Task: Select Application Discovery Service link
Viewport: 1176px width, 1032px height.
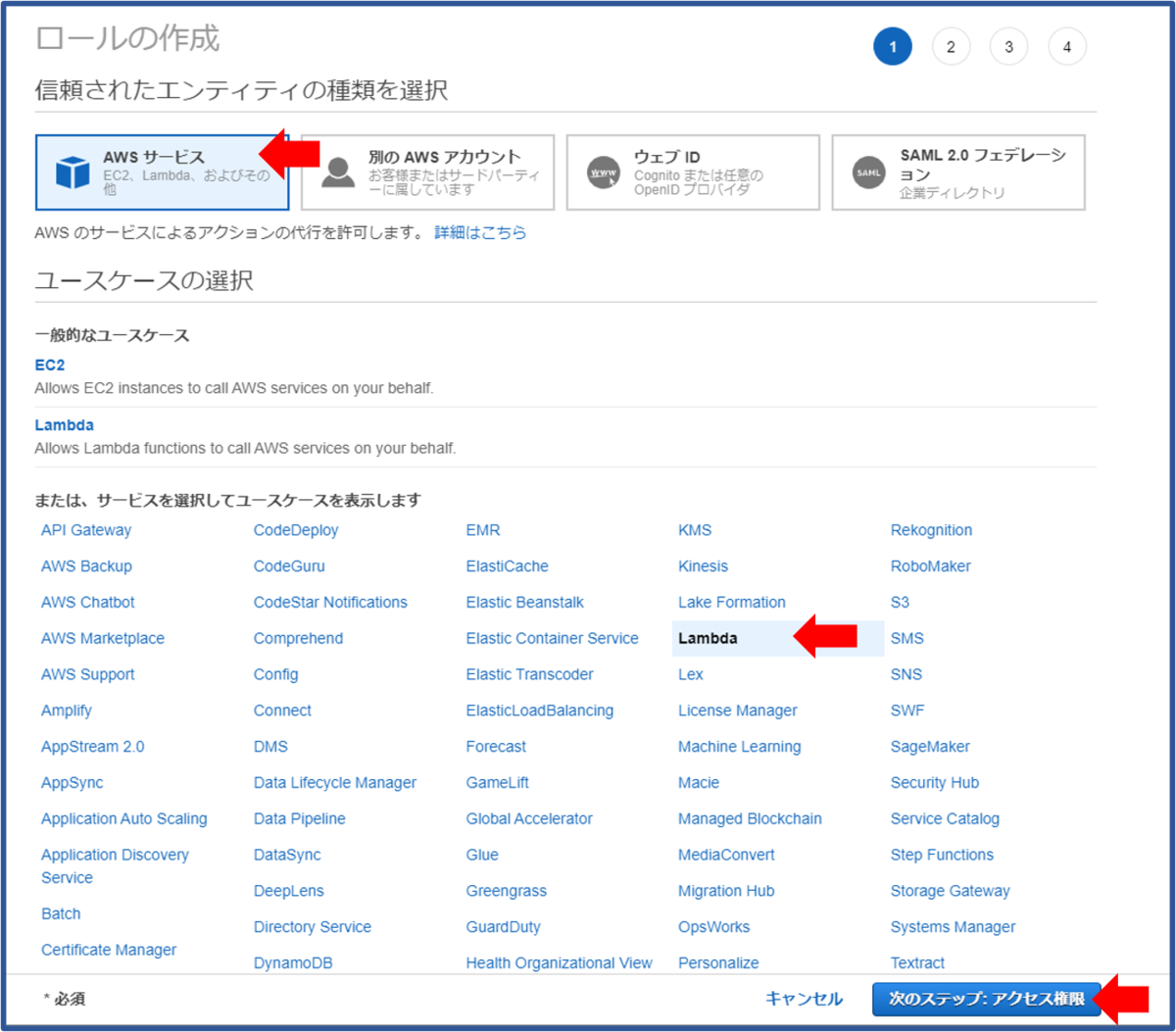Action: [x=115, y=866]
